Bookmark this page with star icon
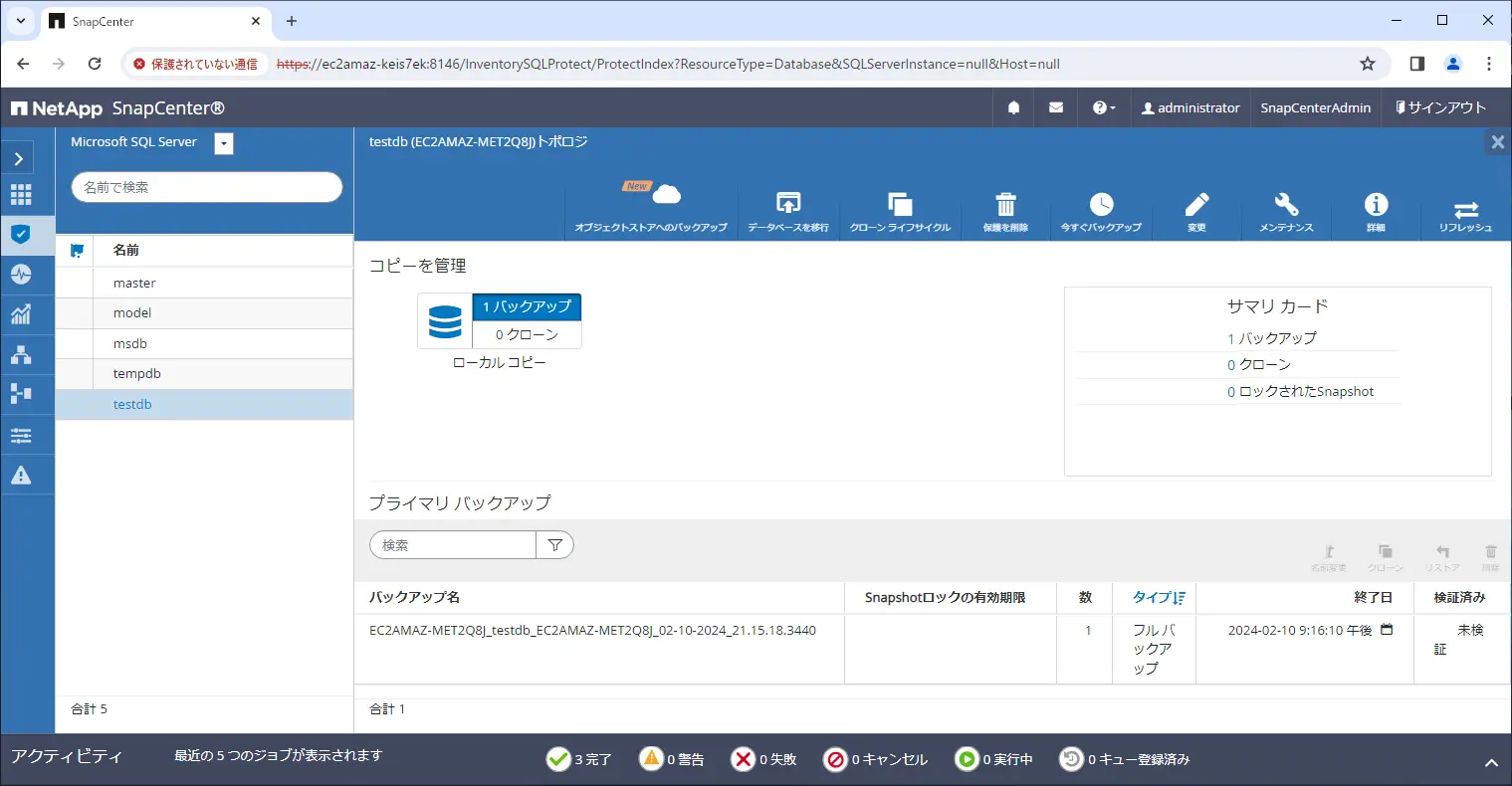Viewport: 1512px width, 786px height. tap(1368, 64)
